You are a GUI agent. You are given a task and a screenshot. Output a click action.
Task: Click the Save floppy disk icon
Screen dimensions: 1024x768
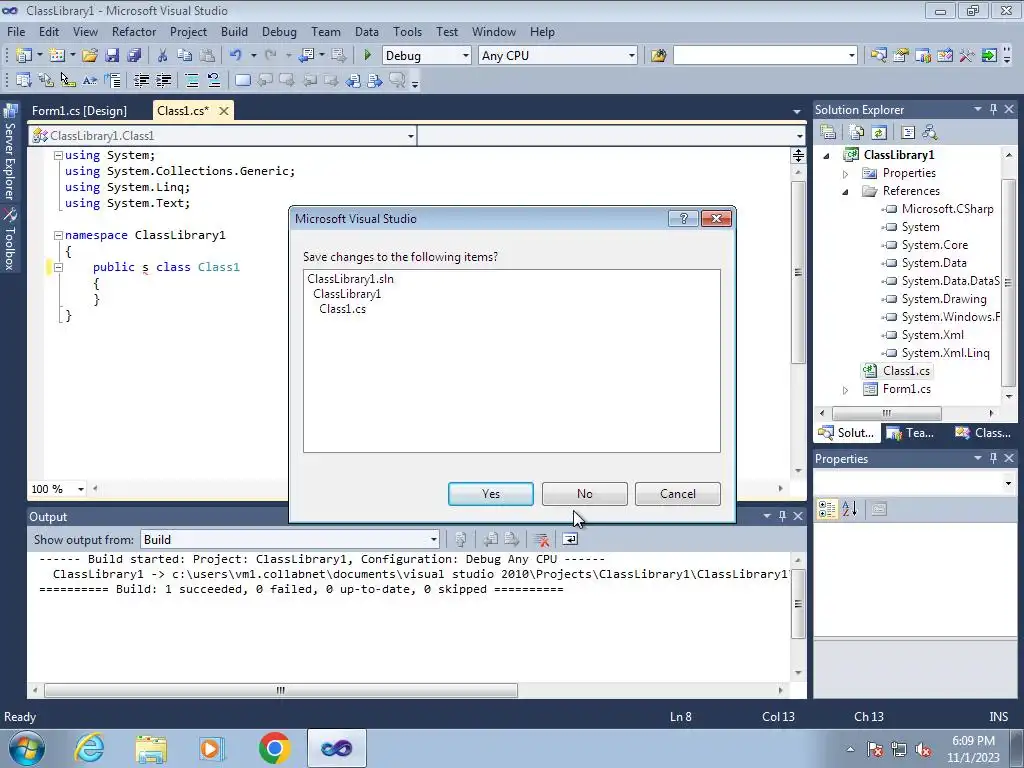click(112, 56)
